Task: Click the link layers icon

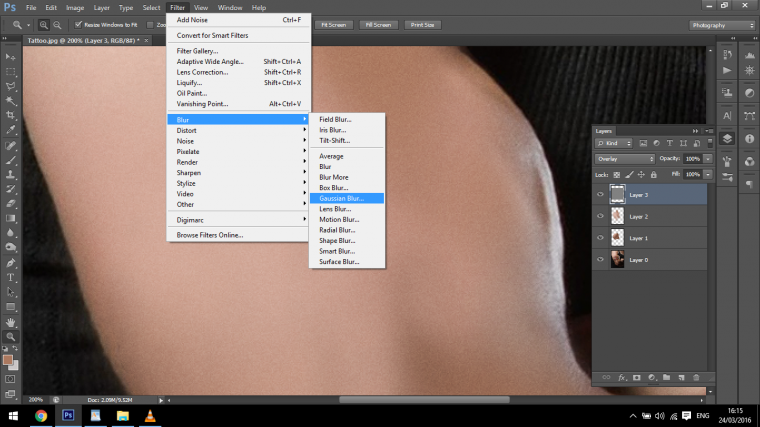Action: pos(606,378)
